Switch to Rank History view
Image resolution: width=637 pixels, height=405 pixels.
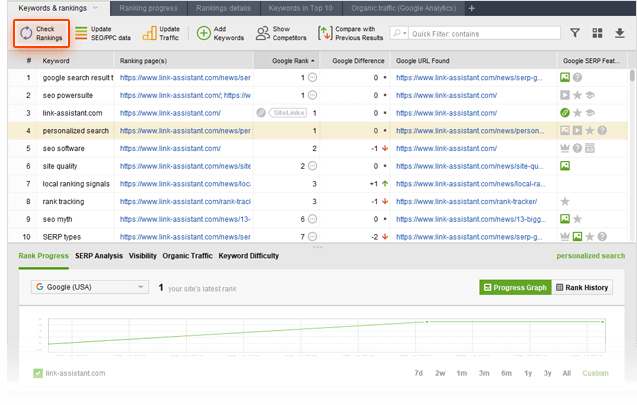[x=581, y=288]
